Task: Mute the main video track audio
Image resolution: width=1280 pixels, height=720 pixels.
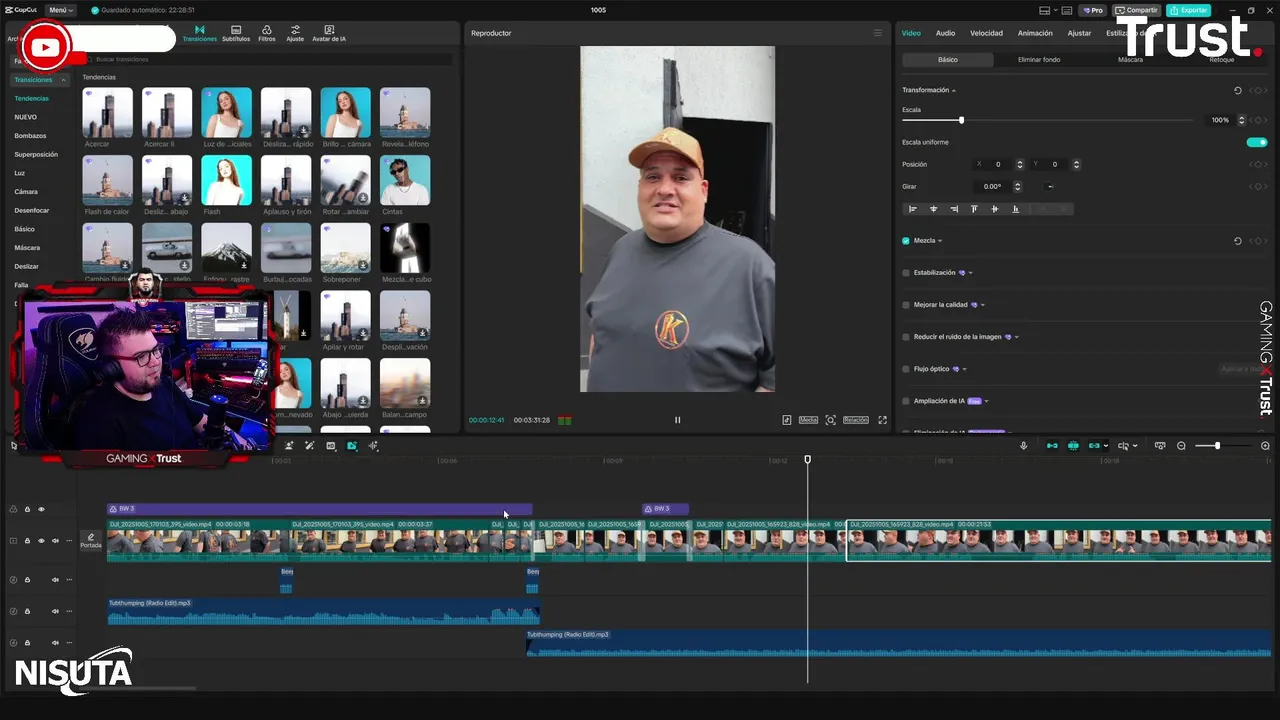Action: (x=55, y=541)
